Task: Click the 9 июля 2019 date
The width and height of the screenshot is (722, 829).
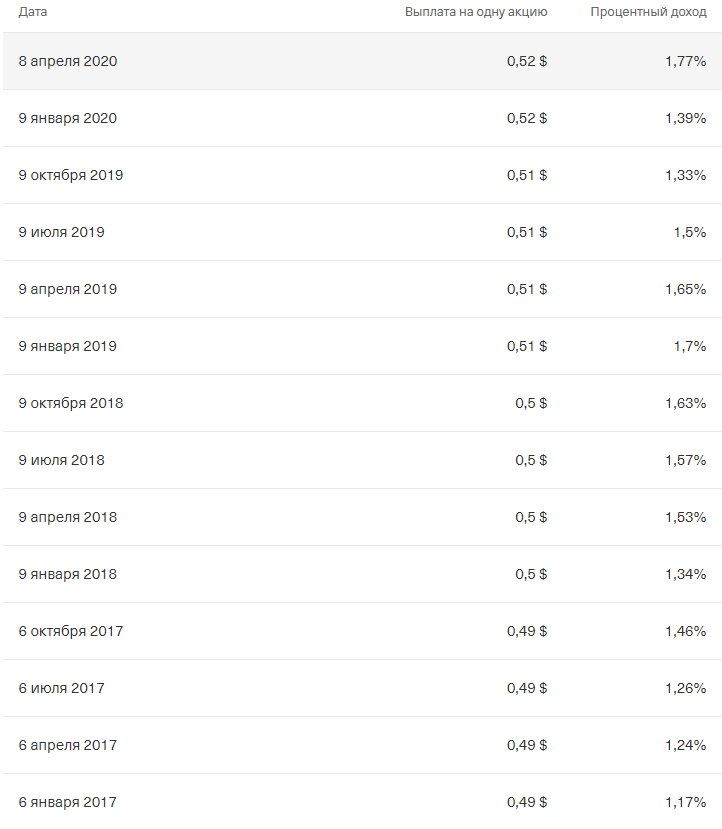Action: [61, 232]
